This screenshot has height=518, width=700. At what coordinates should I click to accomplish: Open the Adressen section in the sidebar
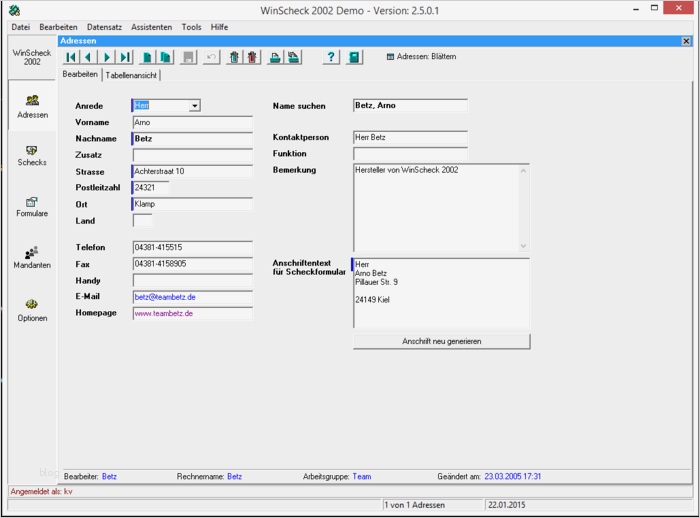tap(32, 106)
